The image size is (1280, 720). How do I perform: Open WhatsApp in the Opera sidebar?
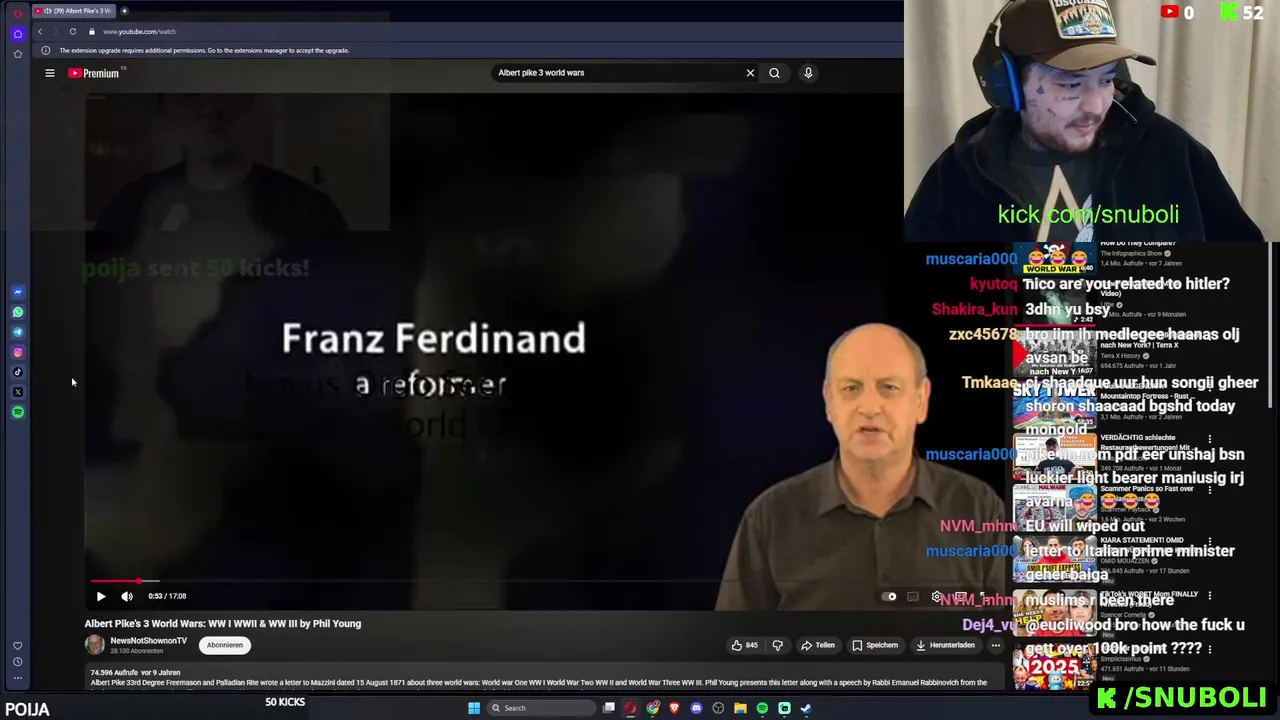(18, 312)
